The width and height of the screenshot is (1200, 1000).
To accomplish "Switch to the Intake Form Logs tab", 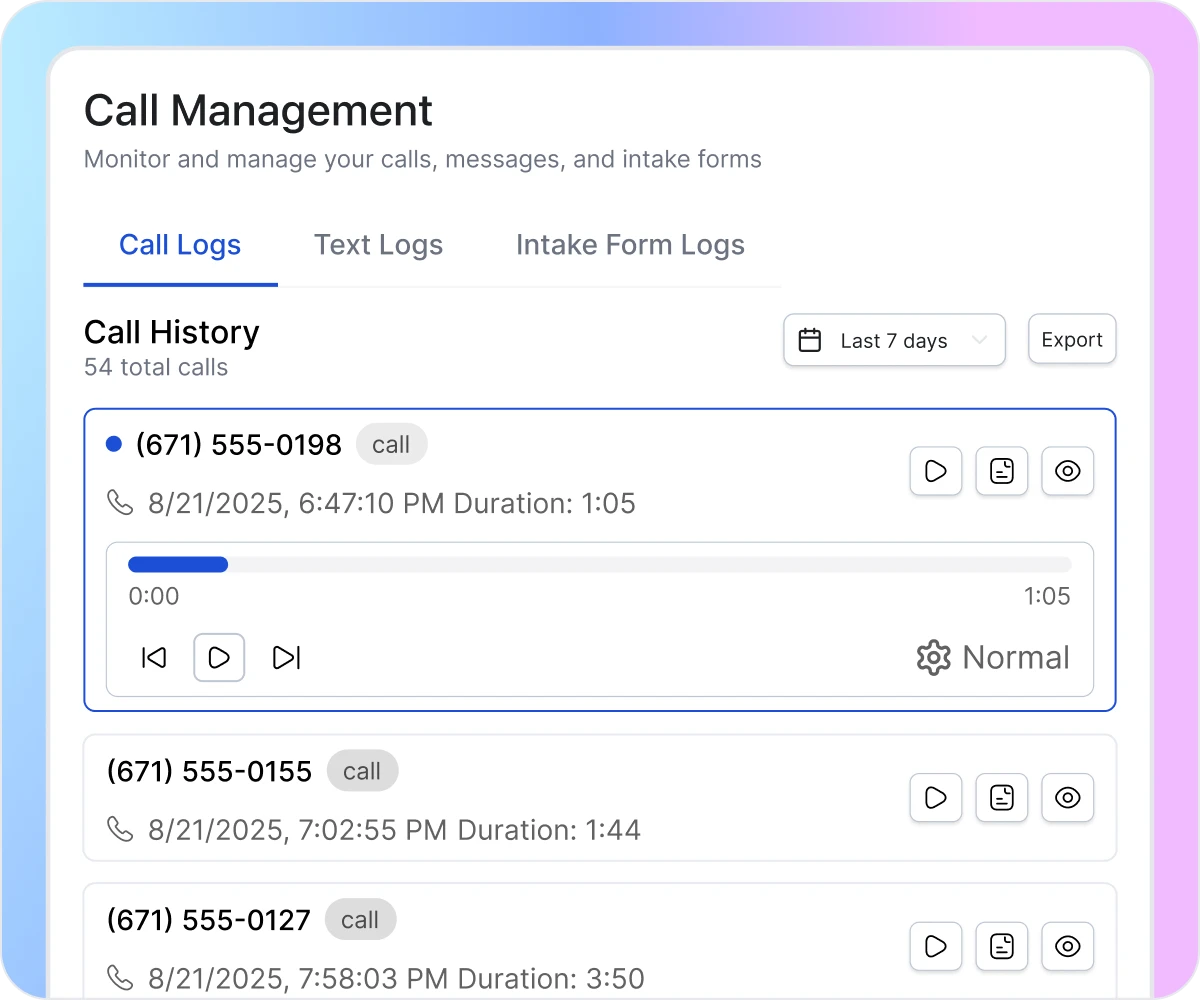I will point(630,245).
